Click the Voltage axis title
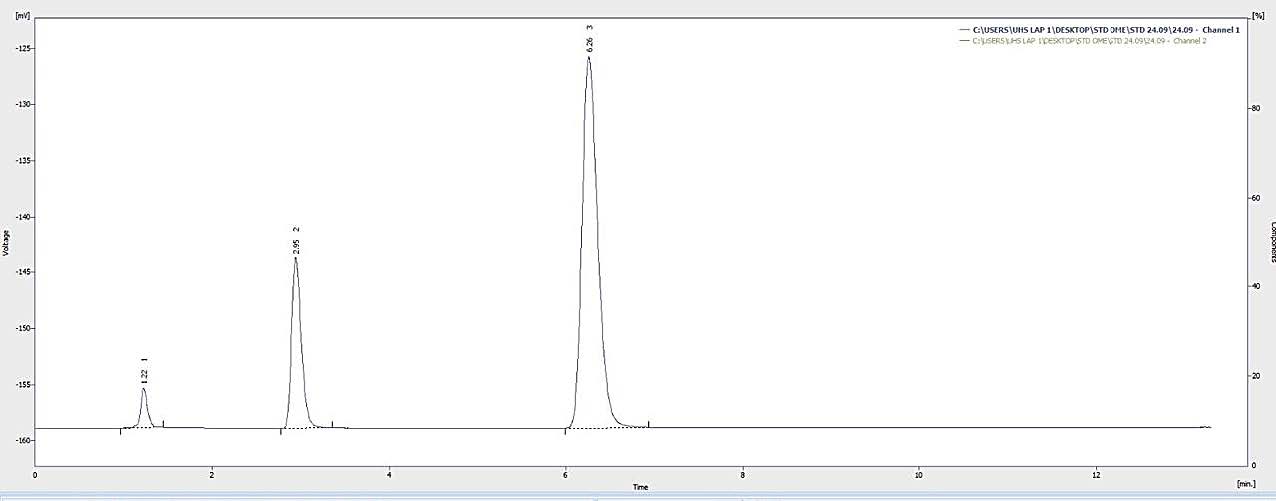This screenshot has width=1276, height=501. point(5,242)
